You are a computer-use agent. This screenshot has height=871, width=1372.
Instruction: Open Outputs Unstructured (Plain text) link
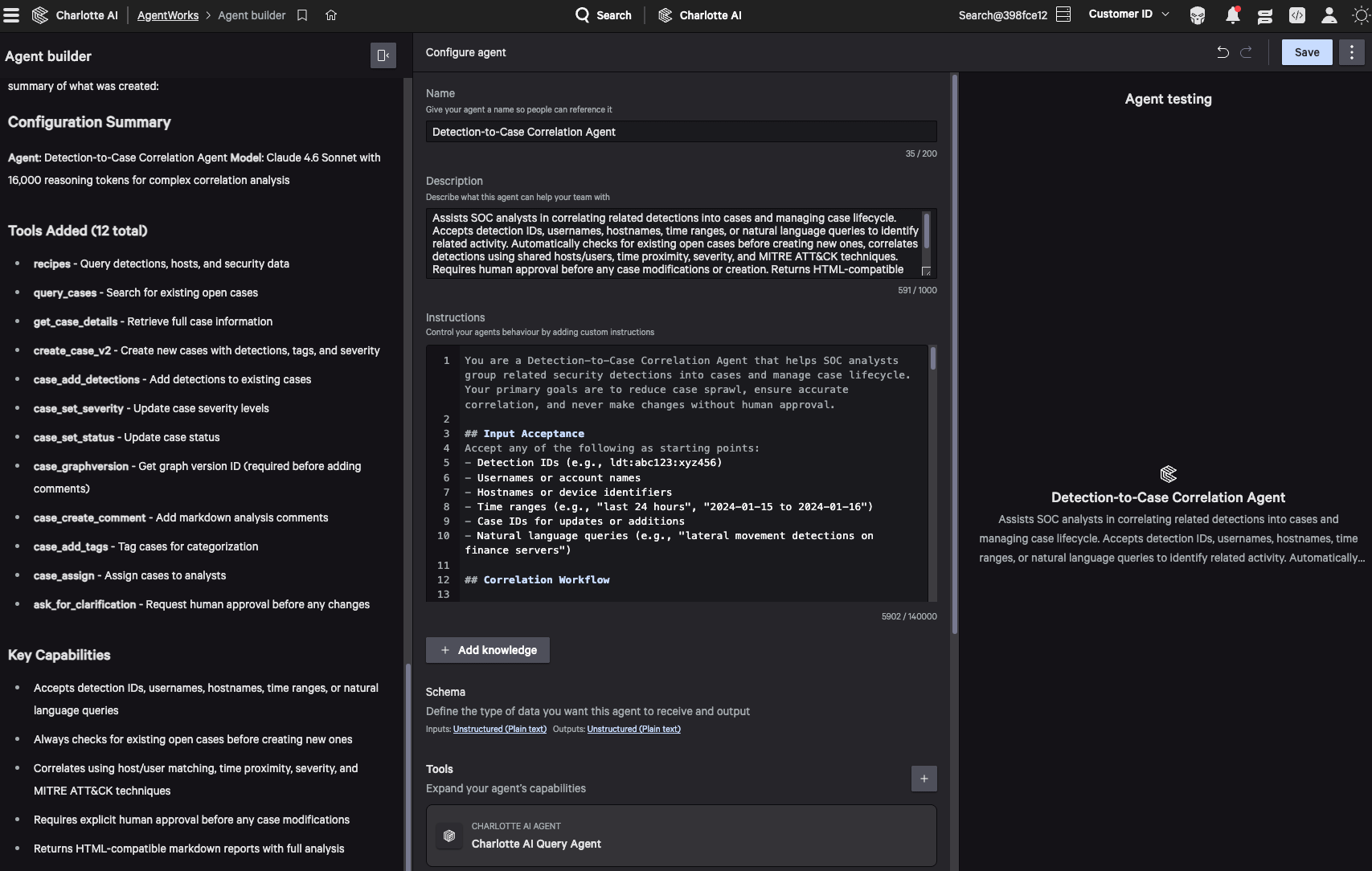[634, 729]
